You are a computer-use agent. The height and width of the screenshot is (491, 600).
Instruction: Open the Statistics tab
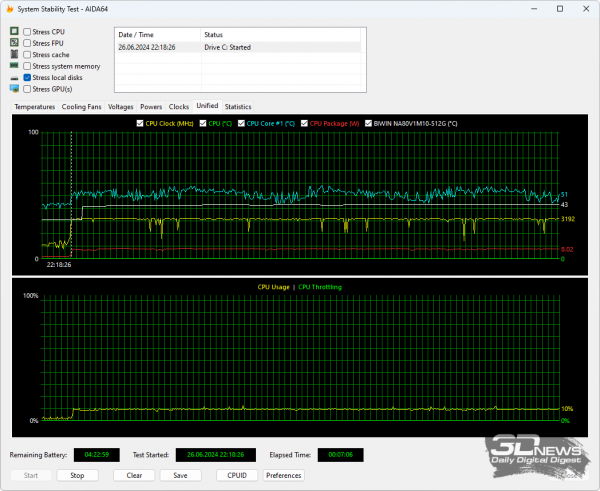[238, 106]
